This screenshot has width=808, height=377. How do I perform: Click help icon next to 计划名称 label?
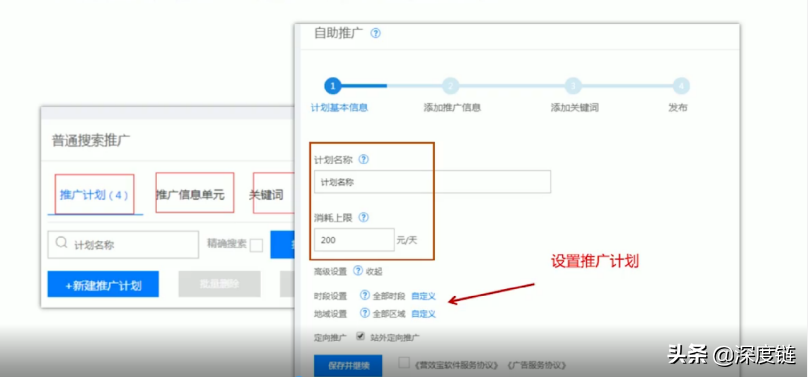(x=363, y=160)
